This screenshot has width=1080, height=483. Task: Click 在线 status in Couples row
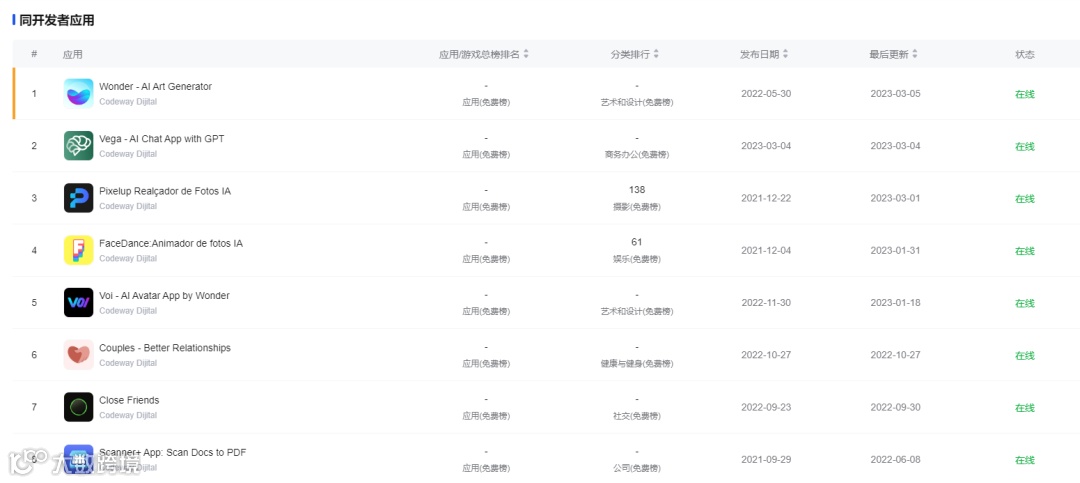pos(1025,356)
